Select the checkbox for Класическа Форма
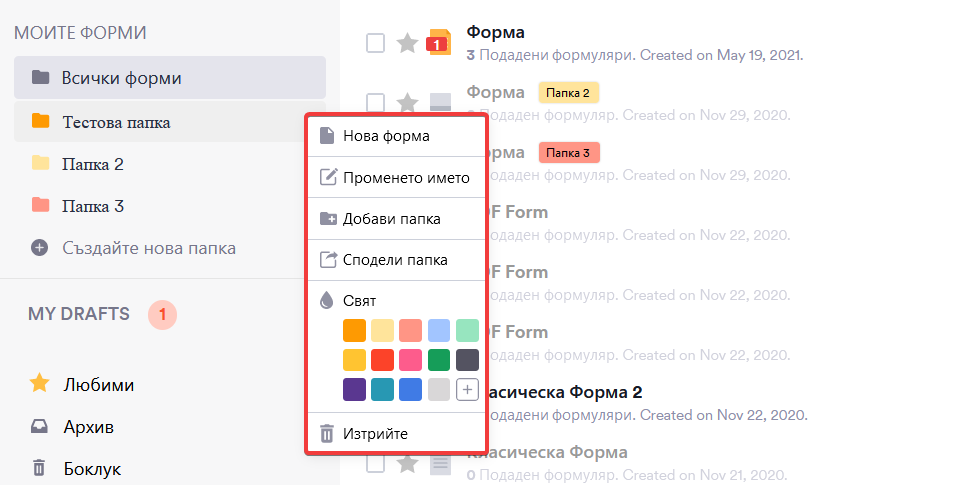This screenshot has height=485, width=956. tap(375, 463)
